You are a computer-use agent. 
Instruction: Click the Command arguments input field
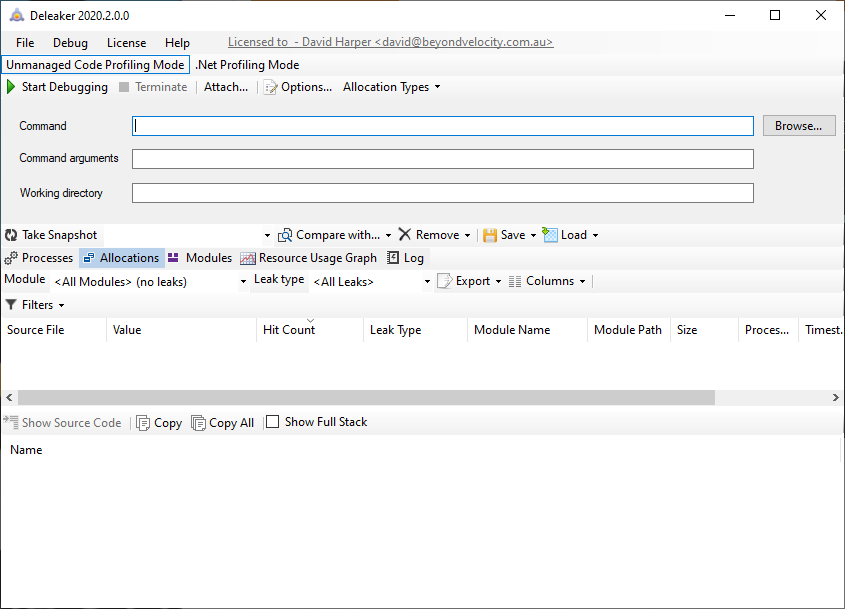pos(442,159)
